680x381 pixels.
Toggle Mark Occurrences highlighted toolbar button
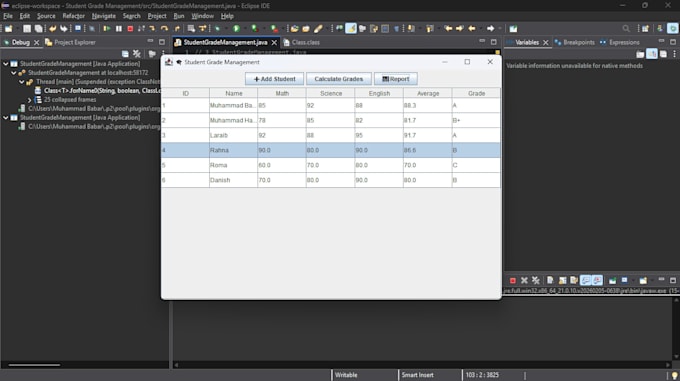click(351, 29)
